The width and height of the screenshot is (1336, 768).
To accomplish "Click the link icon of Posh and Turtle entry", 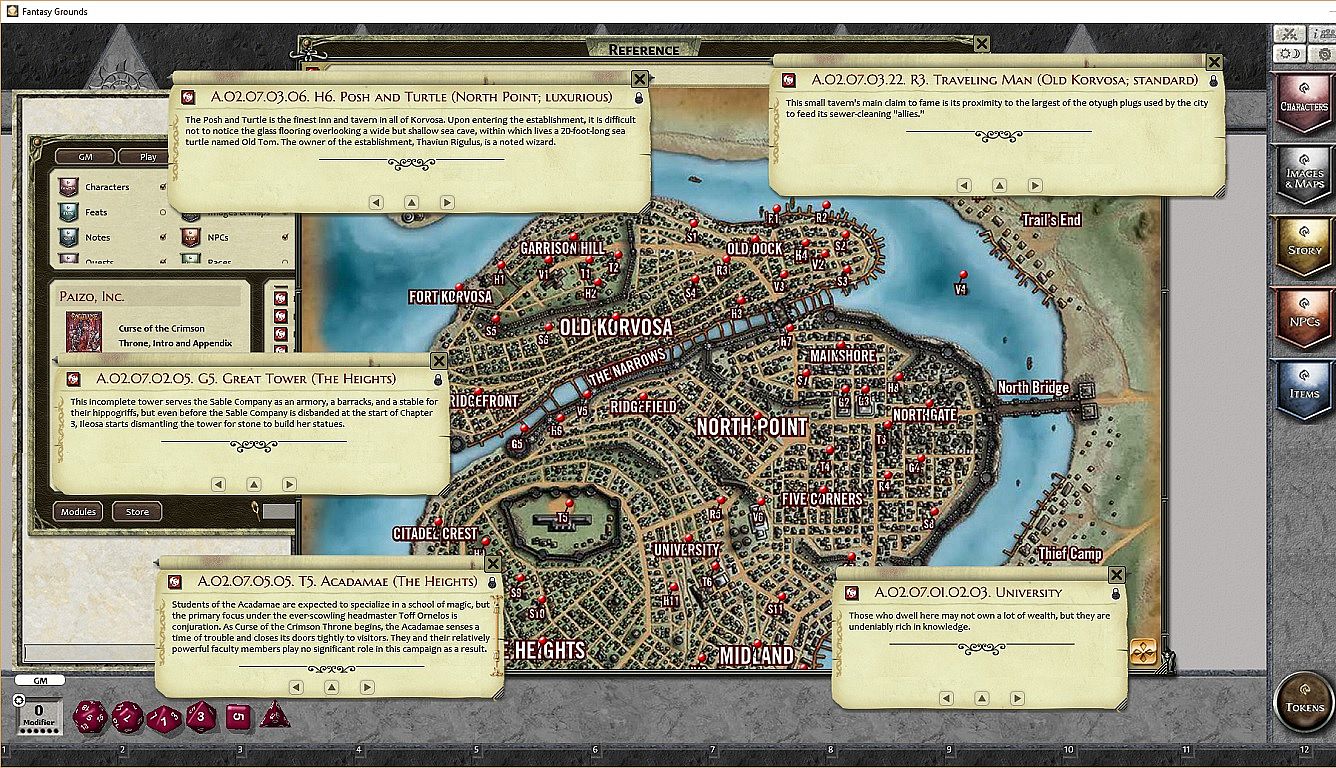I will [x=188, y=97].
